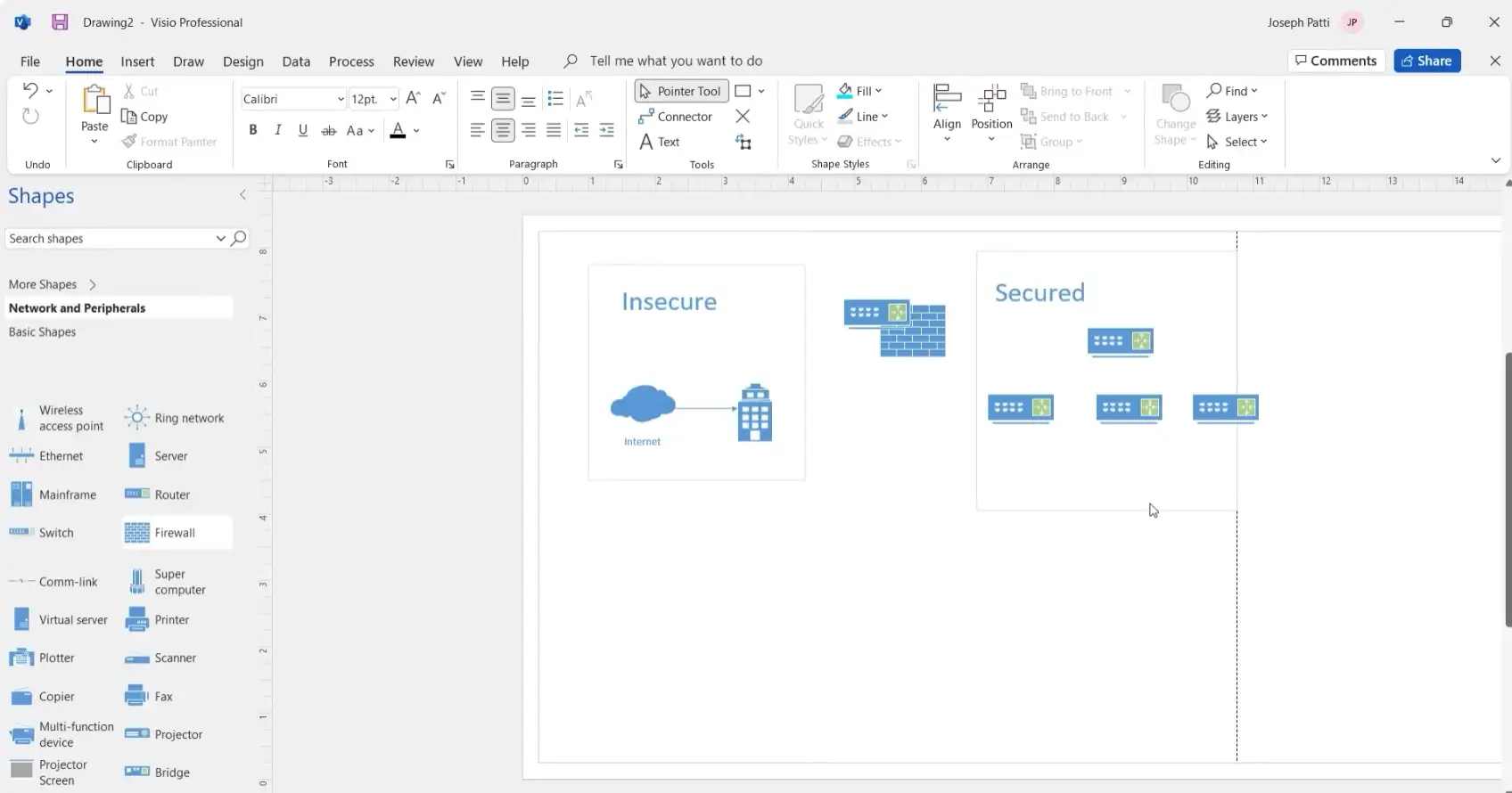This screenshot has height=793, width=1512.
Task: Toggle Underline text formatting
Action: 303,131
